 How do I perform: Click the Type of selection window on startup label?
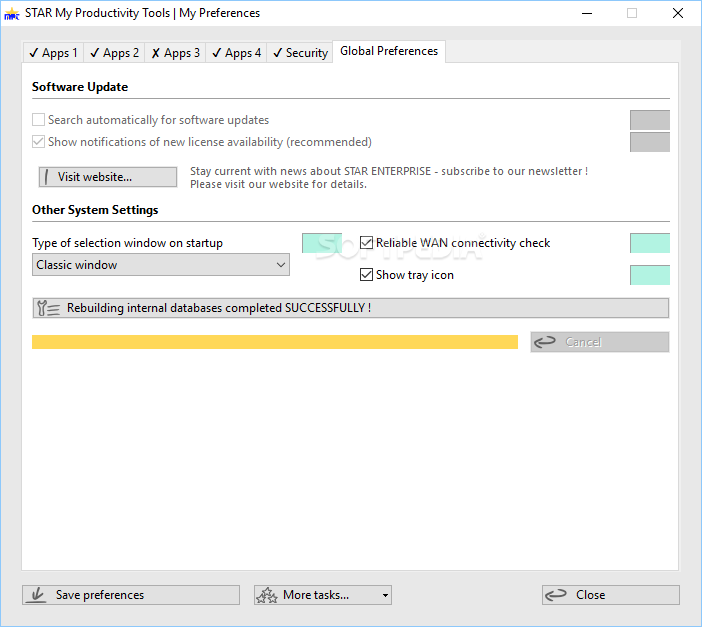click(128, 243)
